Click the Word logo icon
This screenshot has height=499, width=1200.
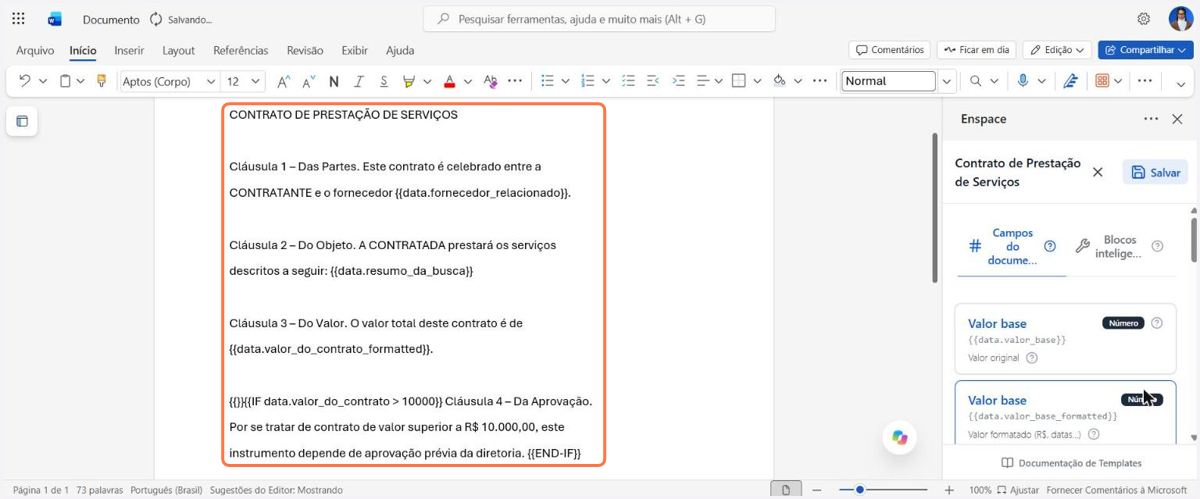(55, 19)
